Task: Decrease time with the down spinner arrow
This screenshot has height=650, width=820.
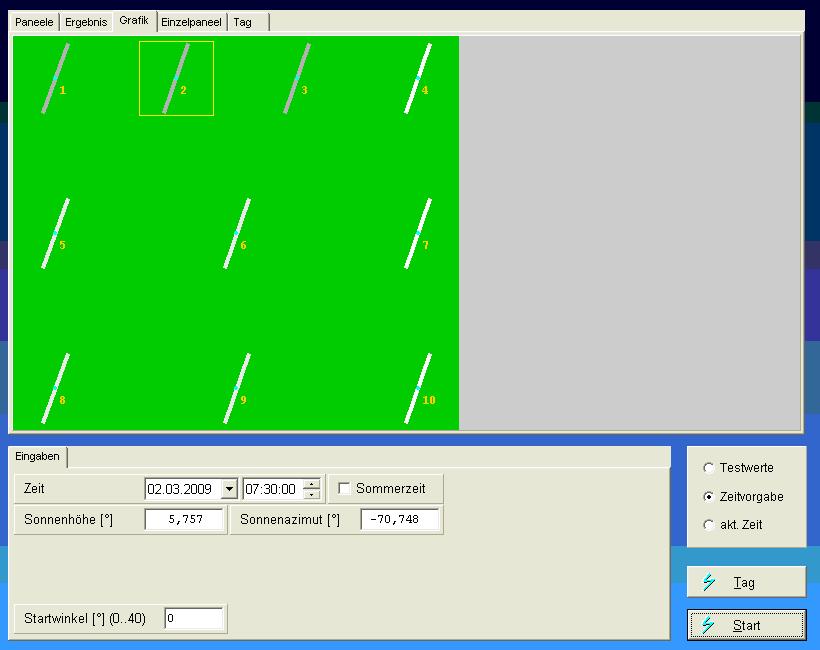Action: point(312,494)
